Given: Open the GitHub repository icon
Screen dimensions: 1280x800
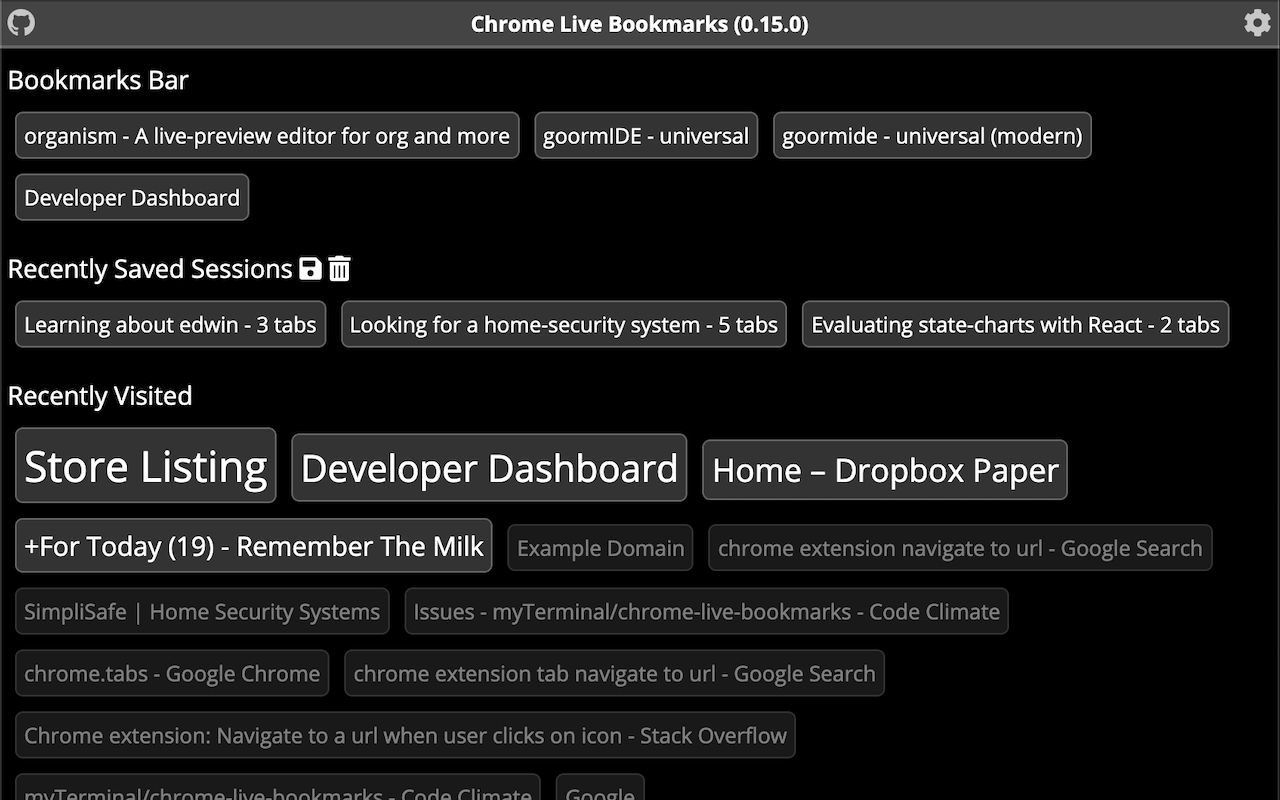Looking at the screenshot, I should click(x=21, y=22).
